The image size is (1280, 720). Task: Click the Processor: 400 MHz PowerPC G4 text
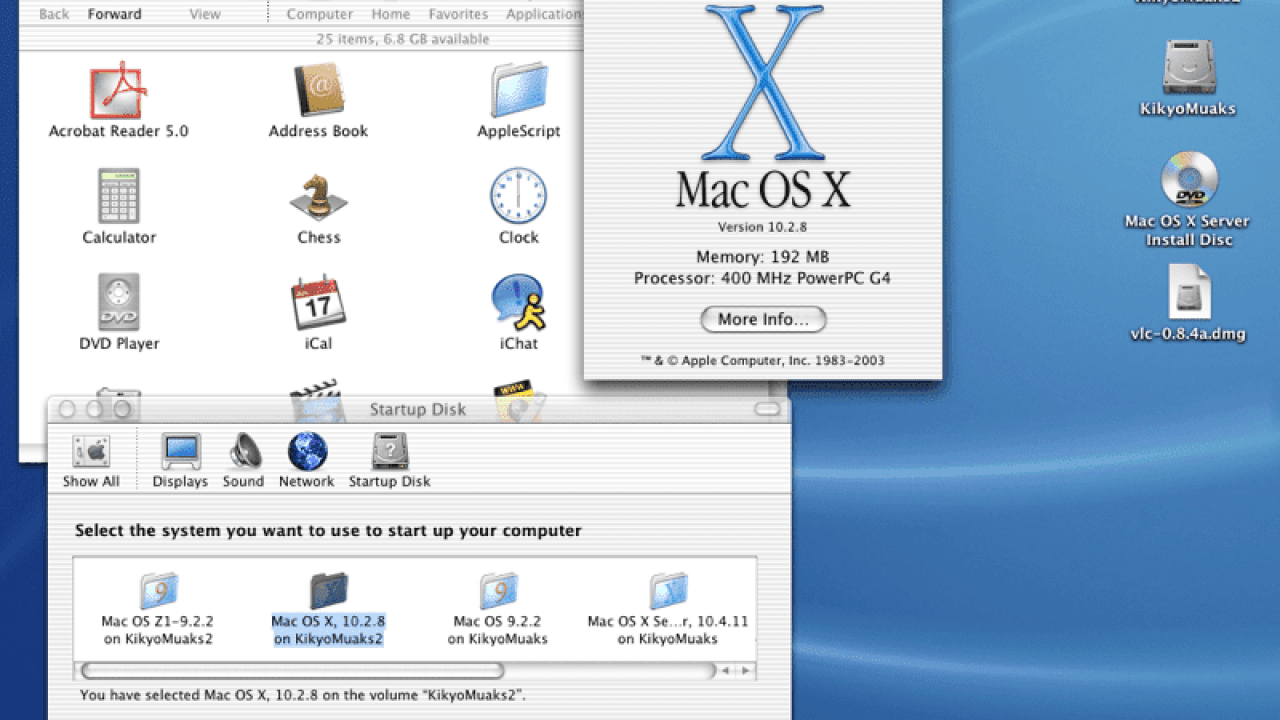click(x=762, y=279)
